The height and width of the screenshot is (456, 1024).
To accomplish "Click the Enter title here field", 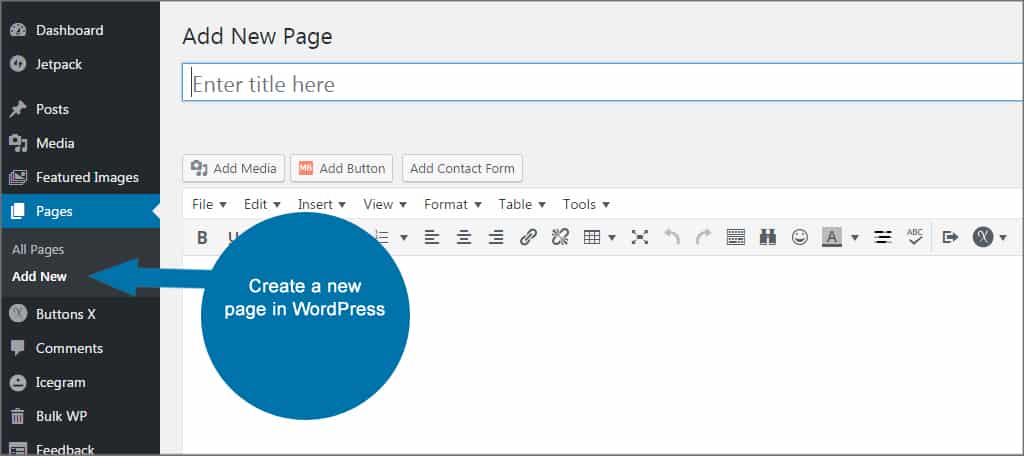I will click(x=602, y=83).
